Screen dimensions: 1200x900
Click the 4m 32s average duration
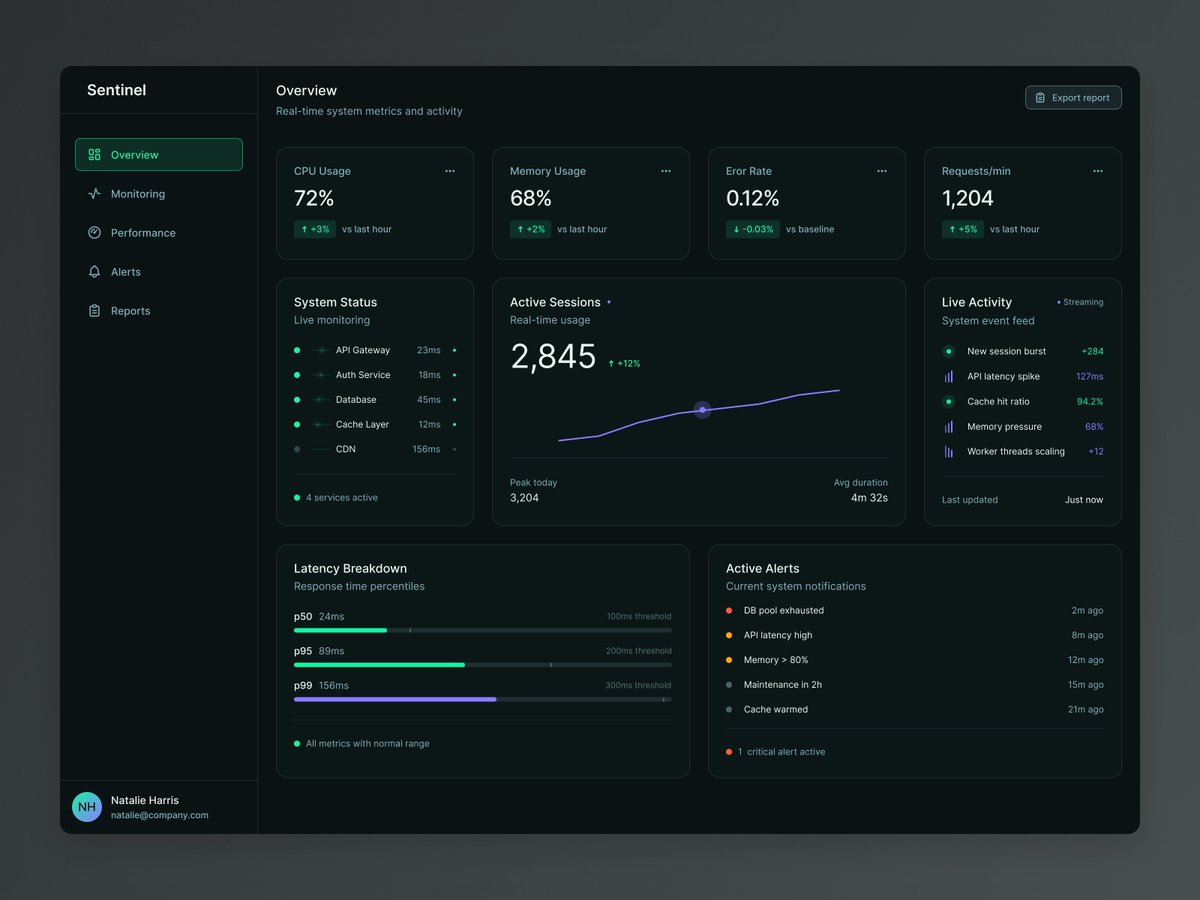(869, 497)
